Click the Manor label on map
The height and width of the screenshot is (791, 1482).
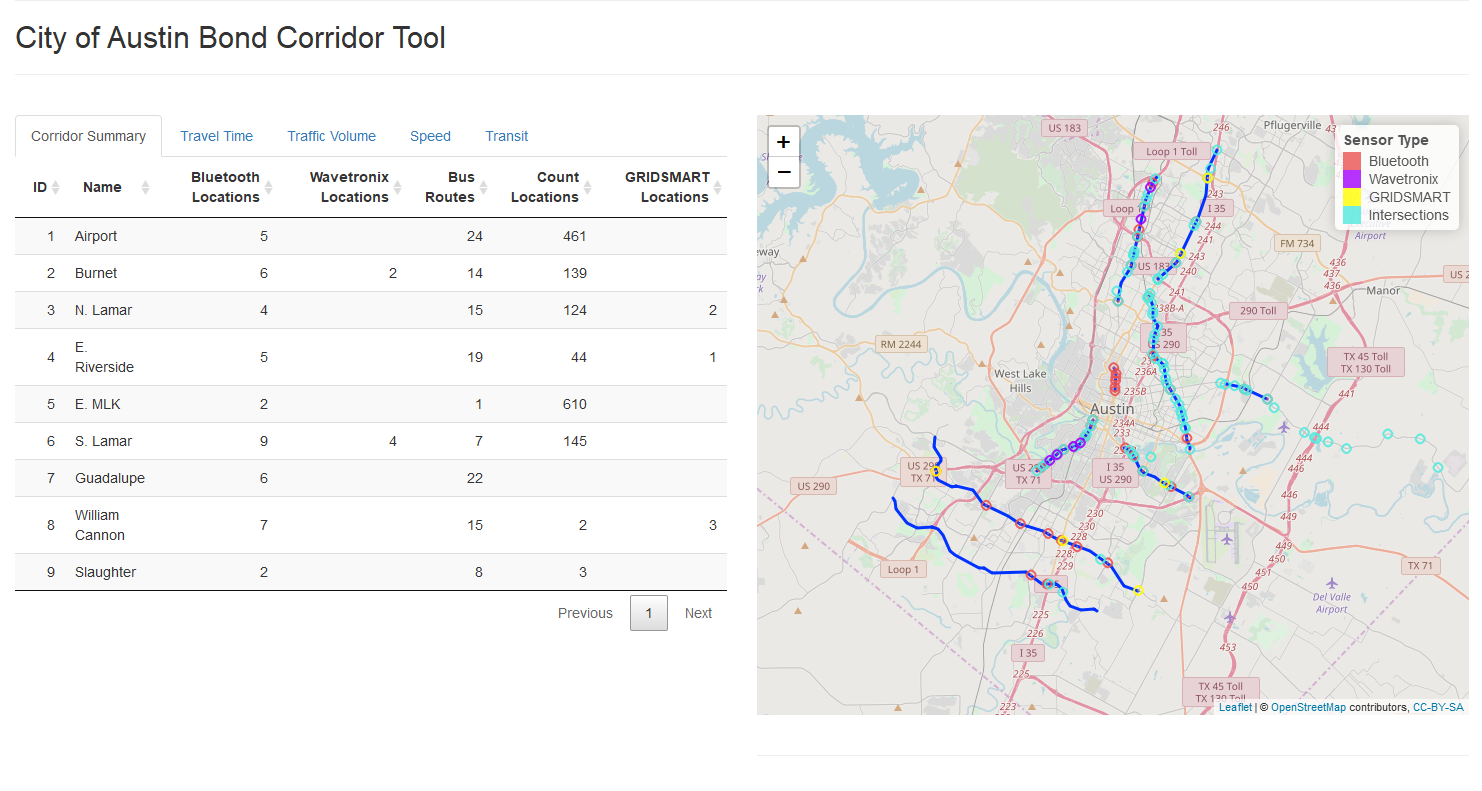point(1383,291)
